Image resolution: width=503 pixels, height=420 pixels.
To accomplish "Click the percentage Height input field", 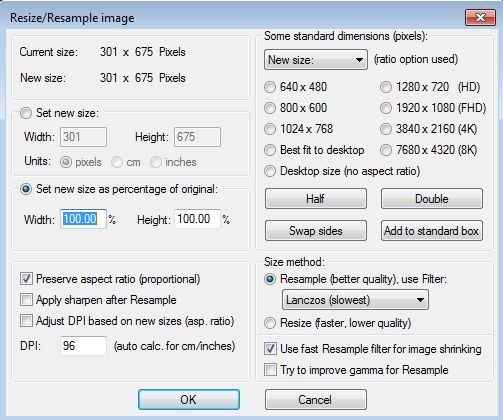I will [x=197, y=219].
